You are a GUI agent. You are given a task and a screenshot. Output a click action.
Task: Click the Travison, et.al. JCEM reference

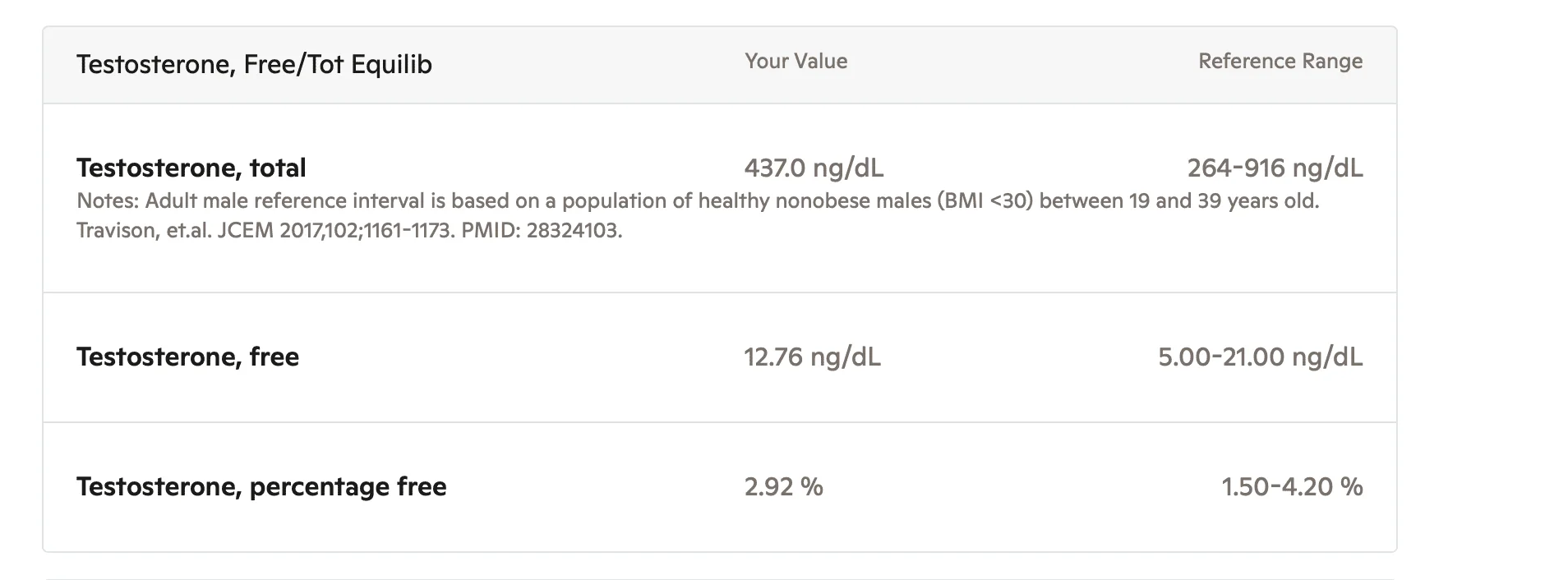176,230
